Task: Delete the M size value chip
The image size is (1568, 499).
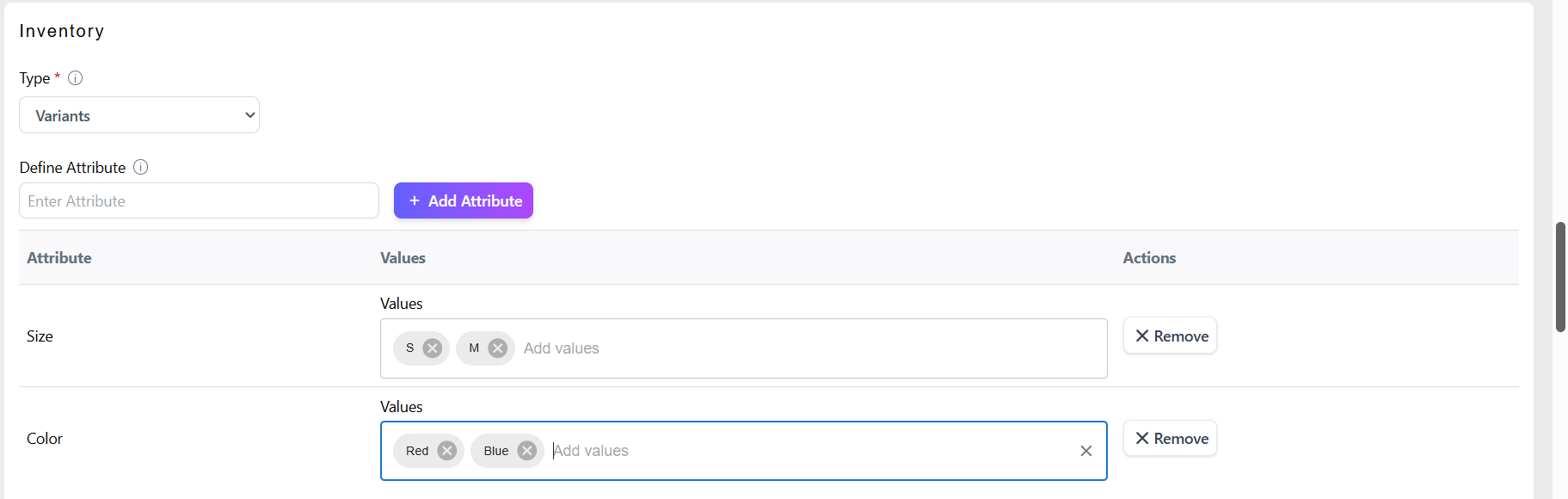Action: tap(497, 348)
